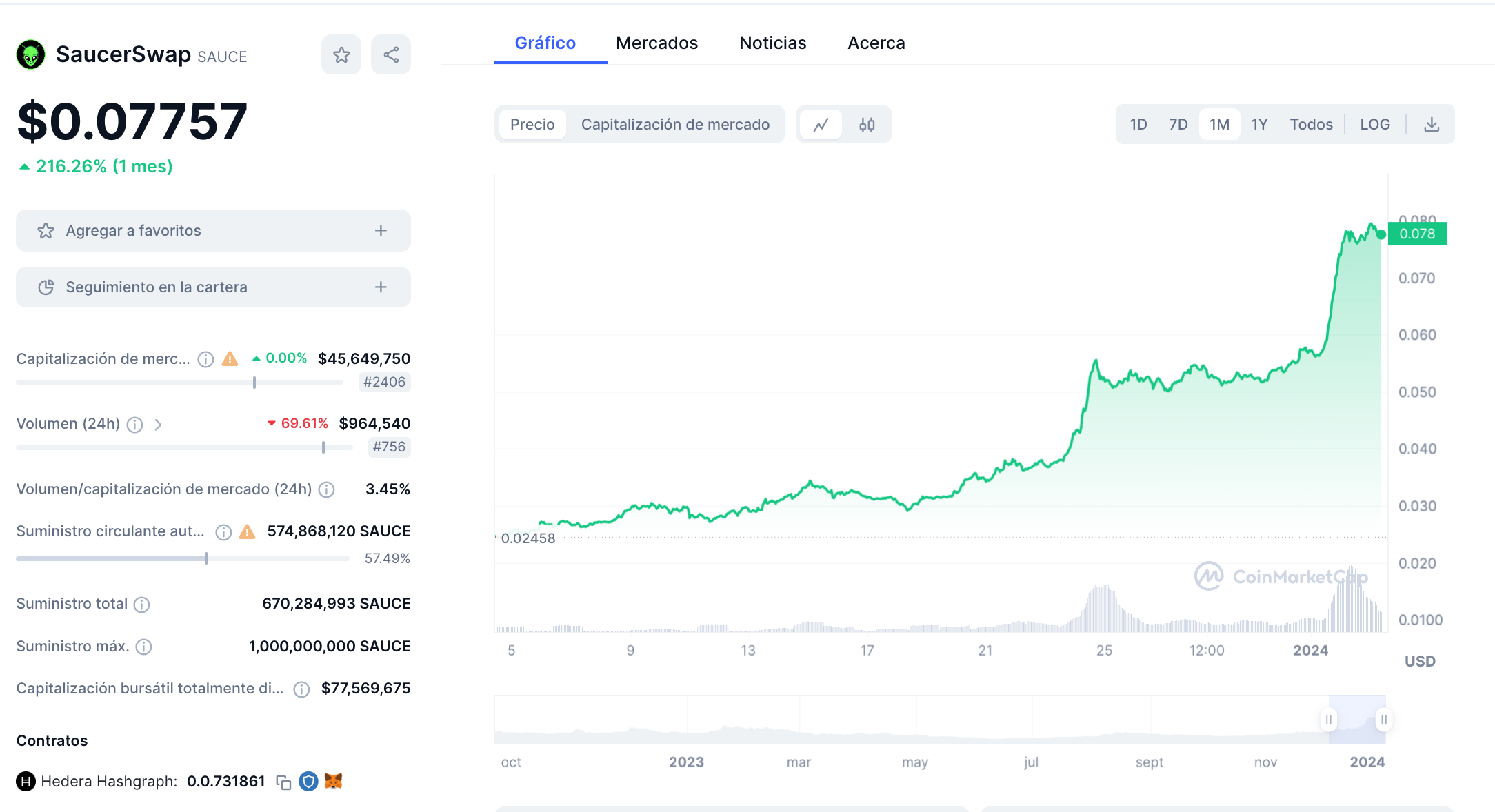Click warning triangle next to circulating supply
This screenshot has width=1495, height=812.
click(x=247, y=531)
